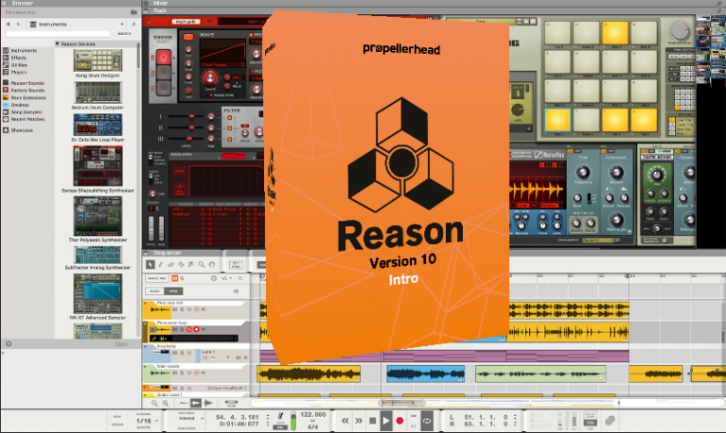Click the Fast Forward transport button
726x433 pixels.
[x=359, y=420]
